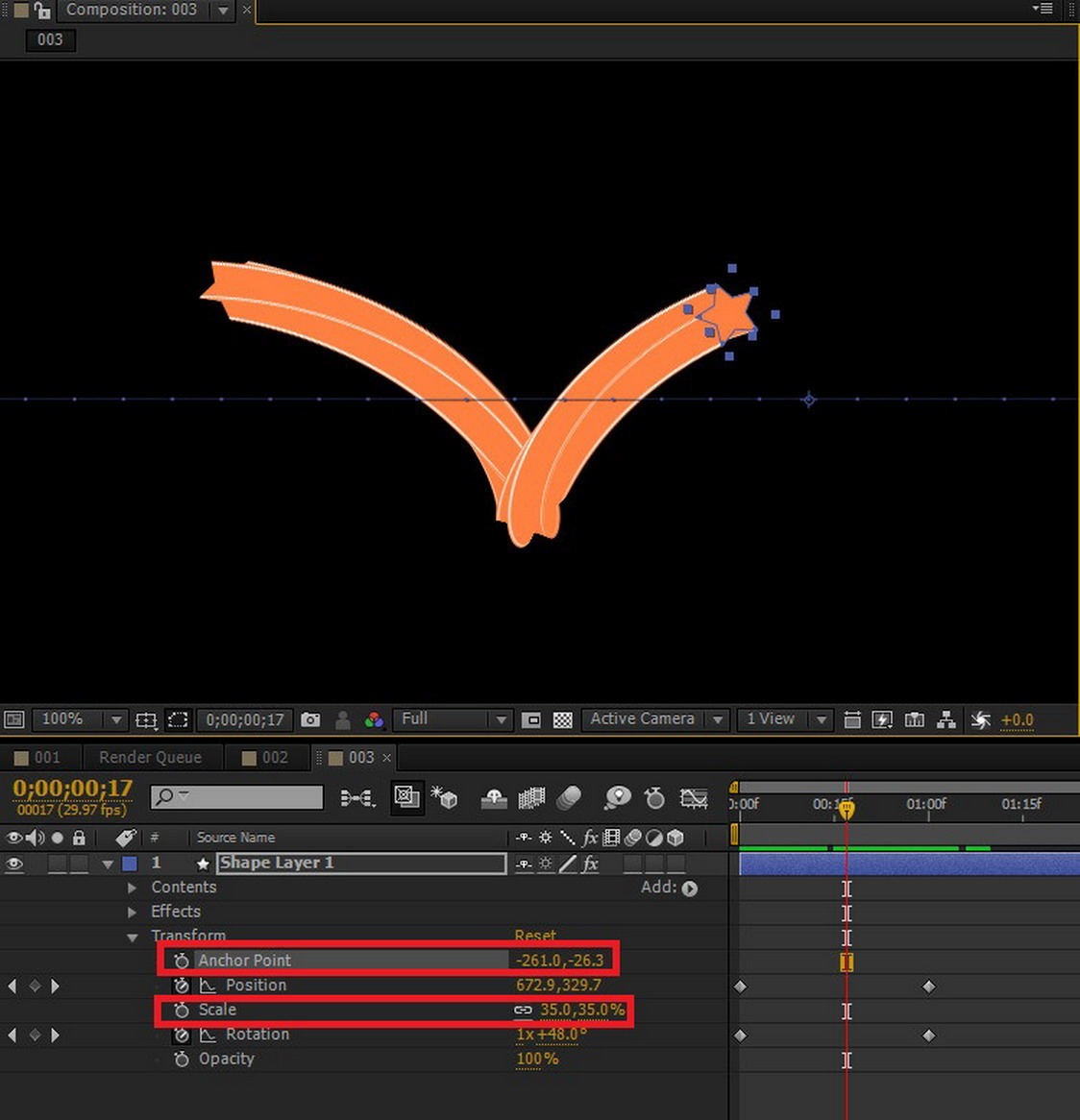Toggle the transparency grid icon
Viewport: 1080px width, 1120px height.
pyautogui.click(x=563, y=719)
